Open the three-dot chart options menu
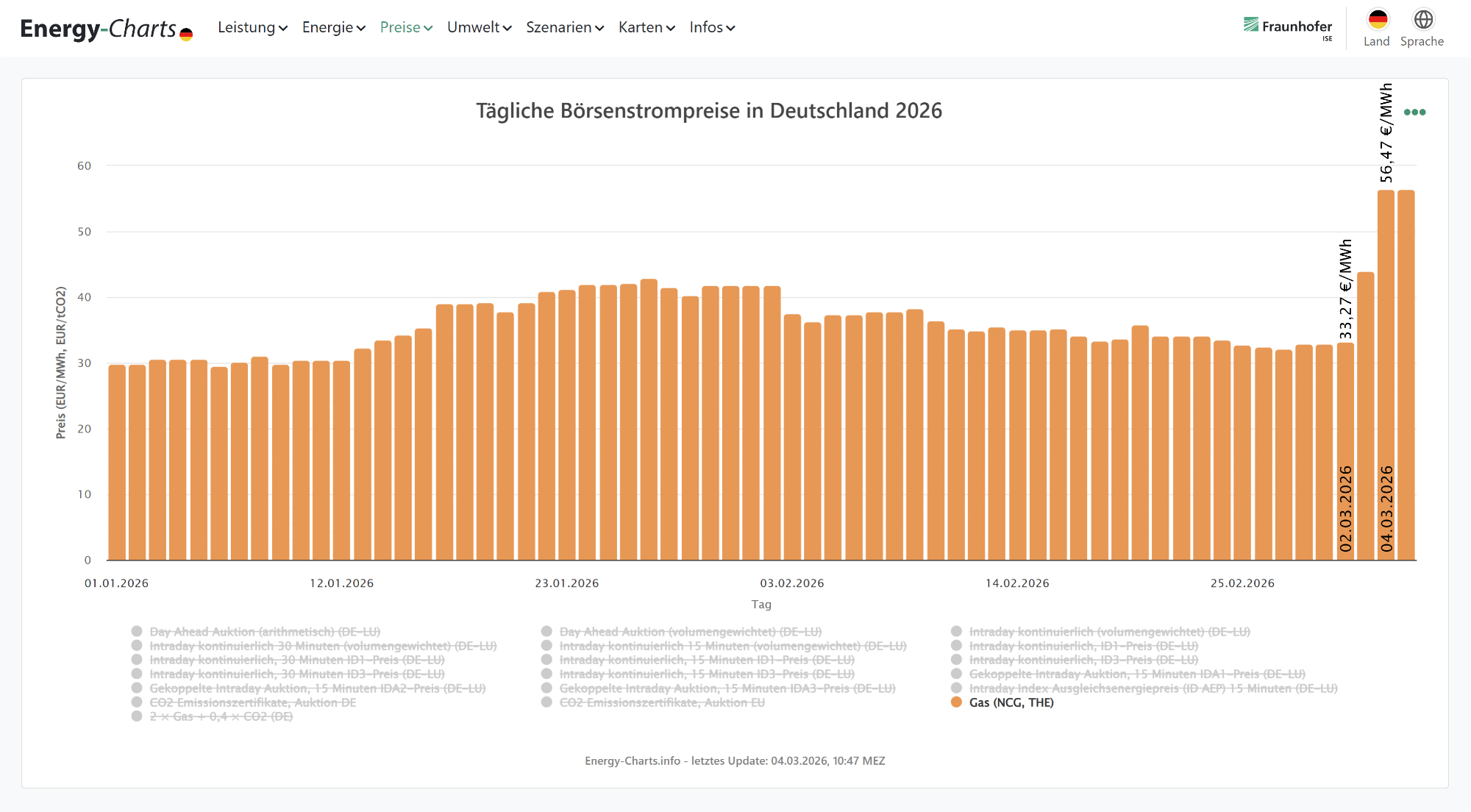 point(1414,113)
